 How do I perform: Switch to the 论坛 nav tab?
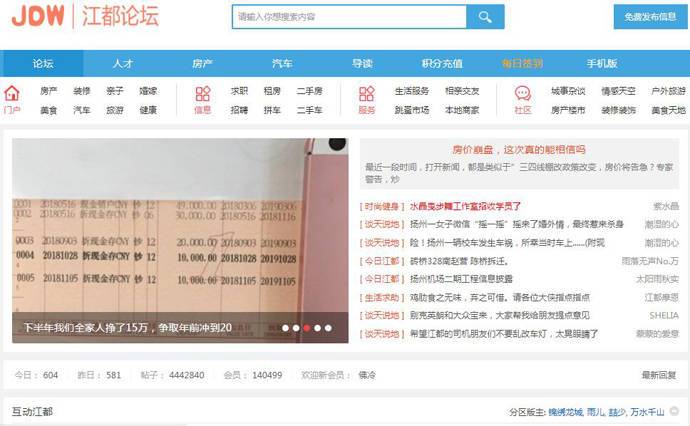(43, 63)
